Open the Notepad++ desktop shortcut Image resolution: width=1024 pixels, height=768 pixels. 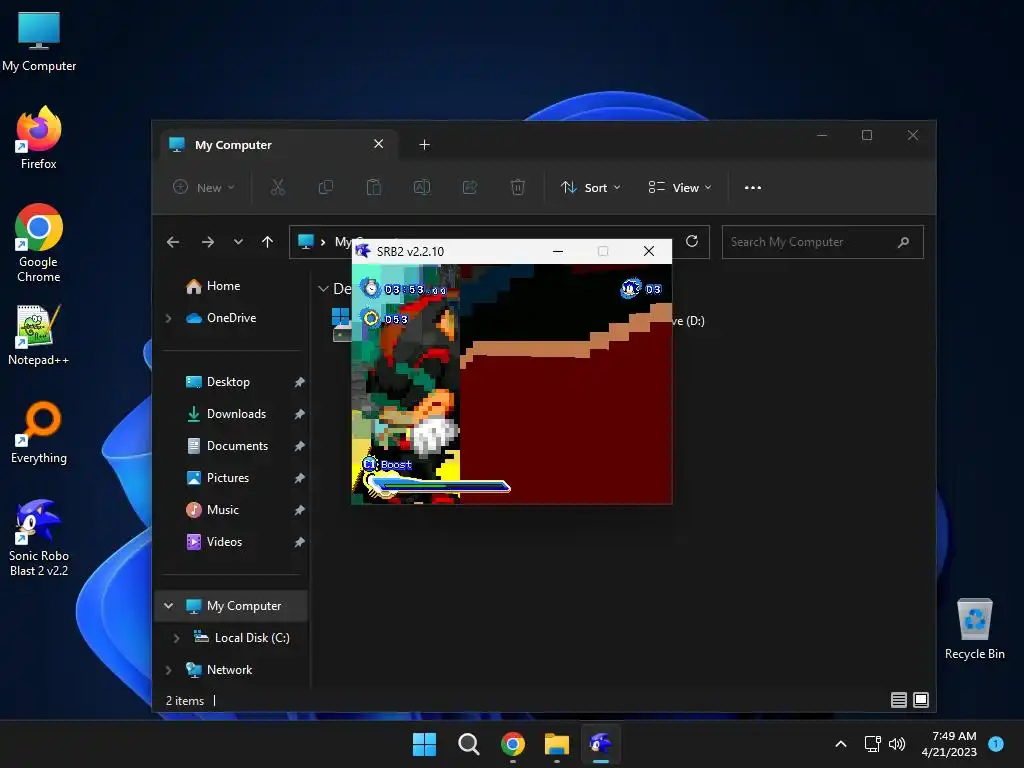39,334
